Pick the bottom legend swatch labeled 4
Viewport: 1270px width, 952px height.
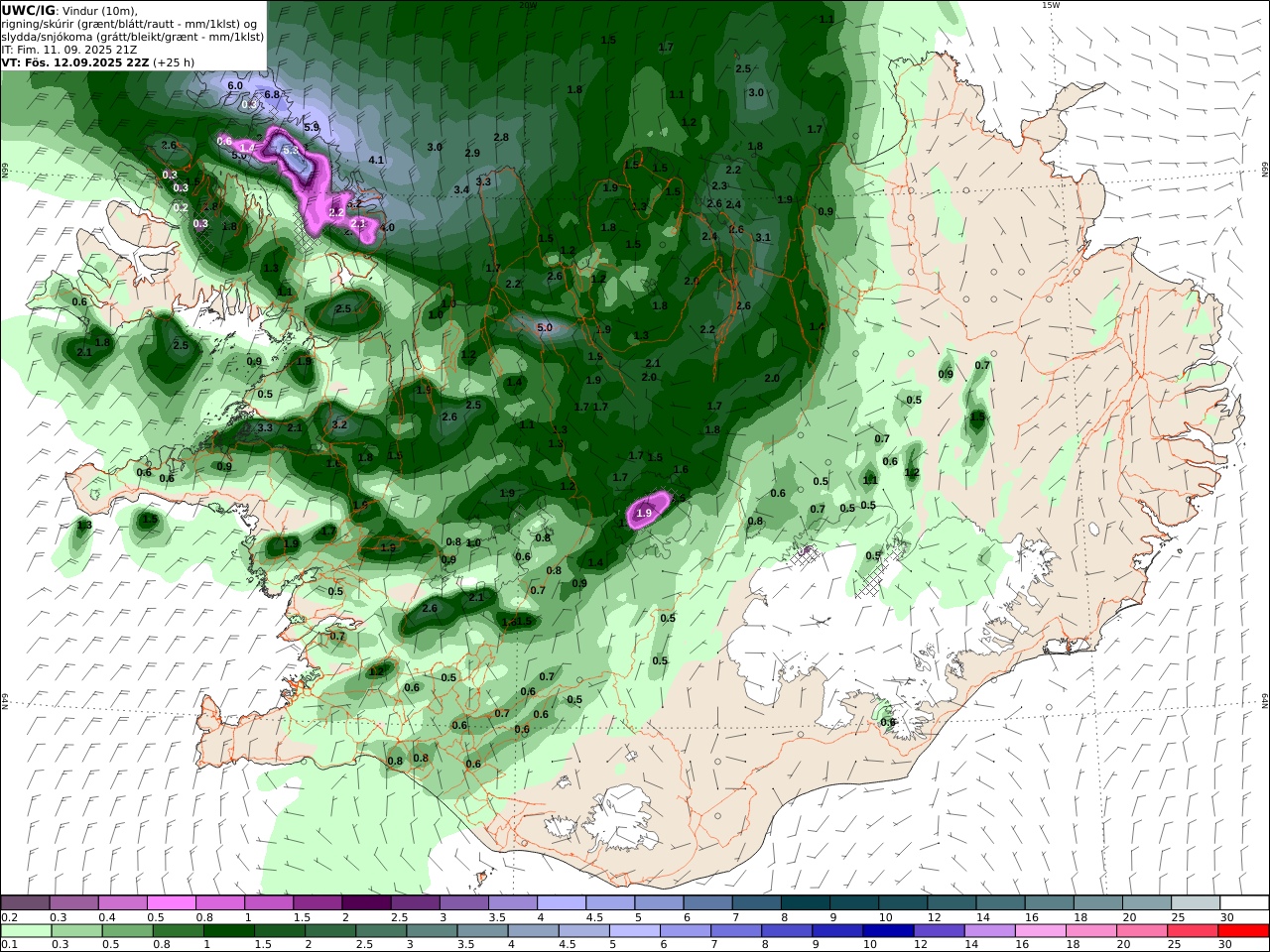tap(534, 931)
